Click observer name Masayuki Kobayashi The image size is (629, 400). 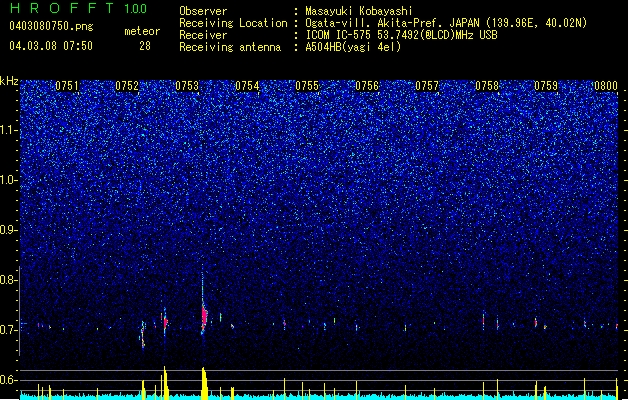(x=359, y=11)
